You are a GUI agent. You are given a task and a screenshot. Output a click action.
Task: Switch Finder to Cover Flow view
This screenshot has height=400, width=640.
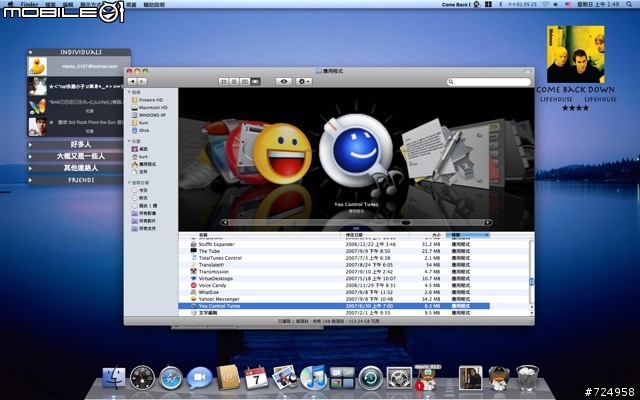click(x=256, y=82)
